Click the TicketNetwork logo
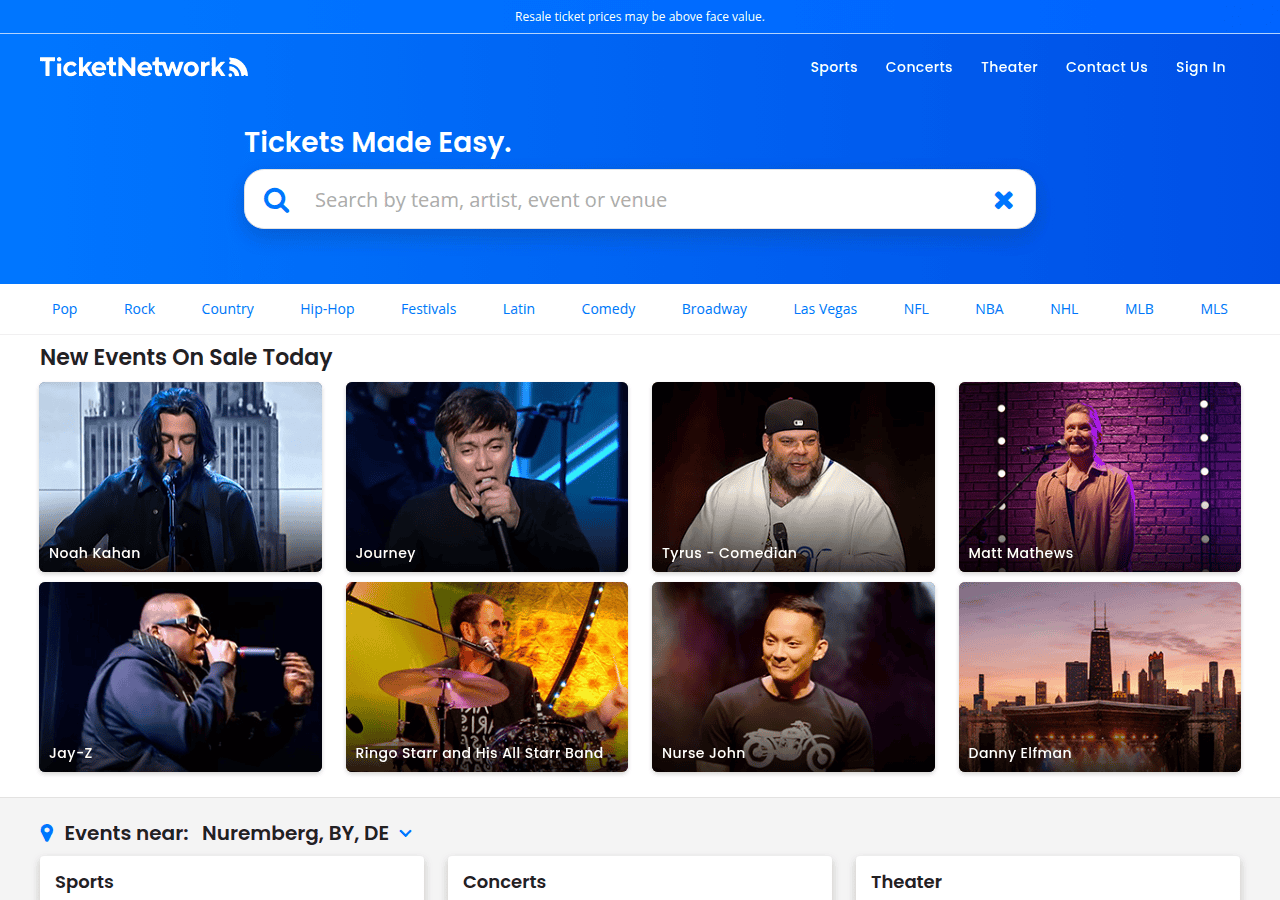The height and width of the screenshot is (900, 1280). pos(144,67)
